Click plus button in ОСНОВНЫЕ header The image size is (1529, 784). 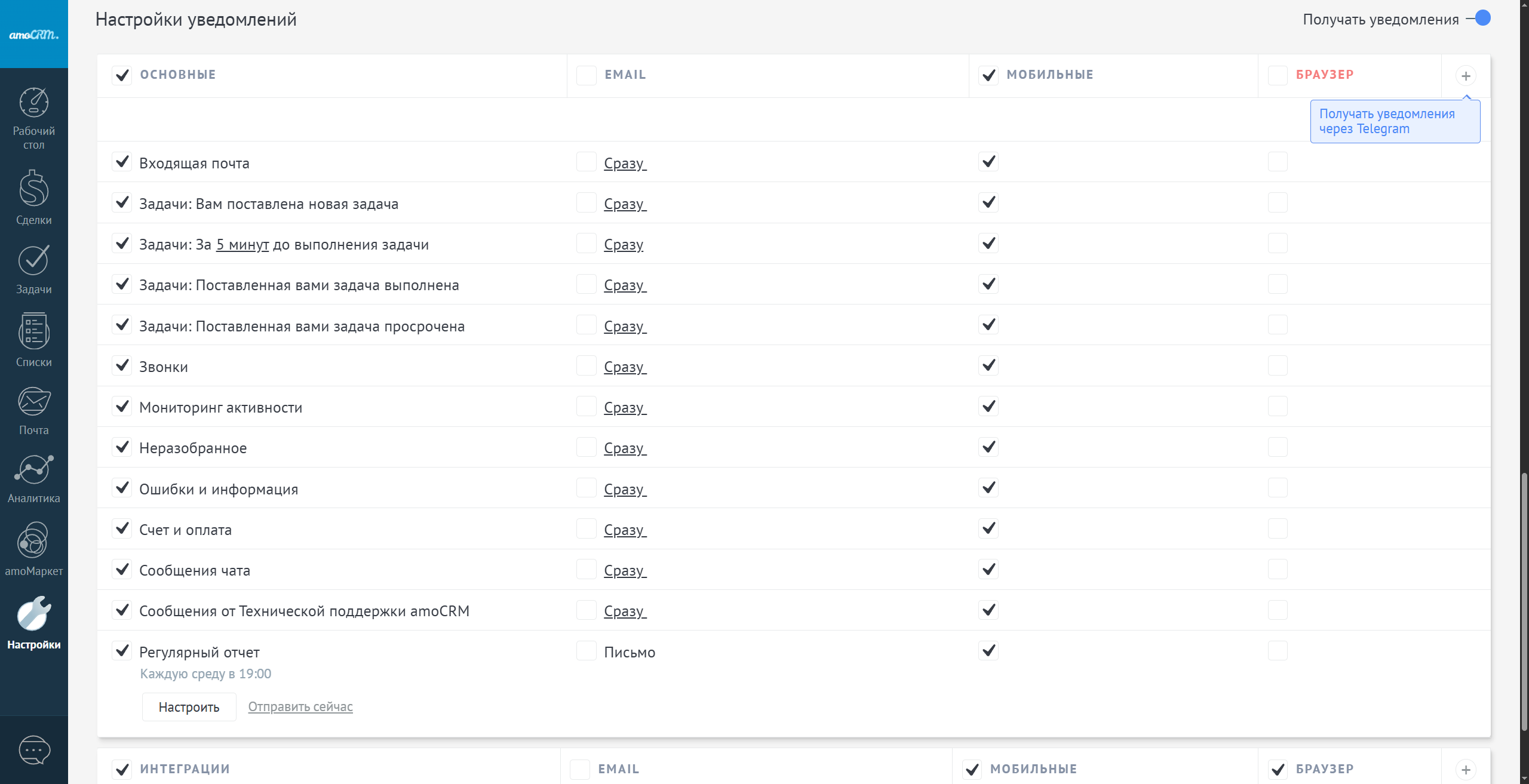tap(1466, 76)
